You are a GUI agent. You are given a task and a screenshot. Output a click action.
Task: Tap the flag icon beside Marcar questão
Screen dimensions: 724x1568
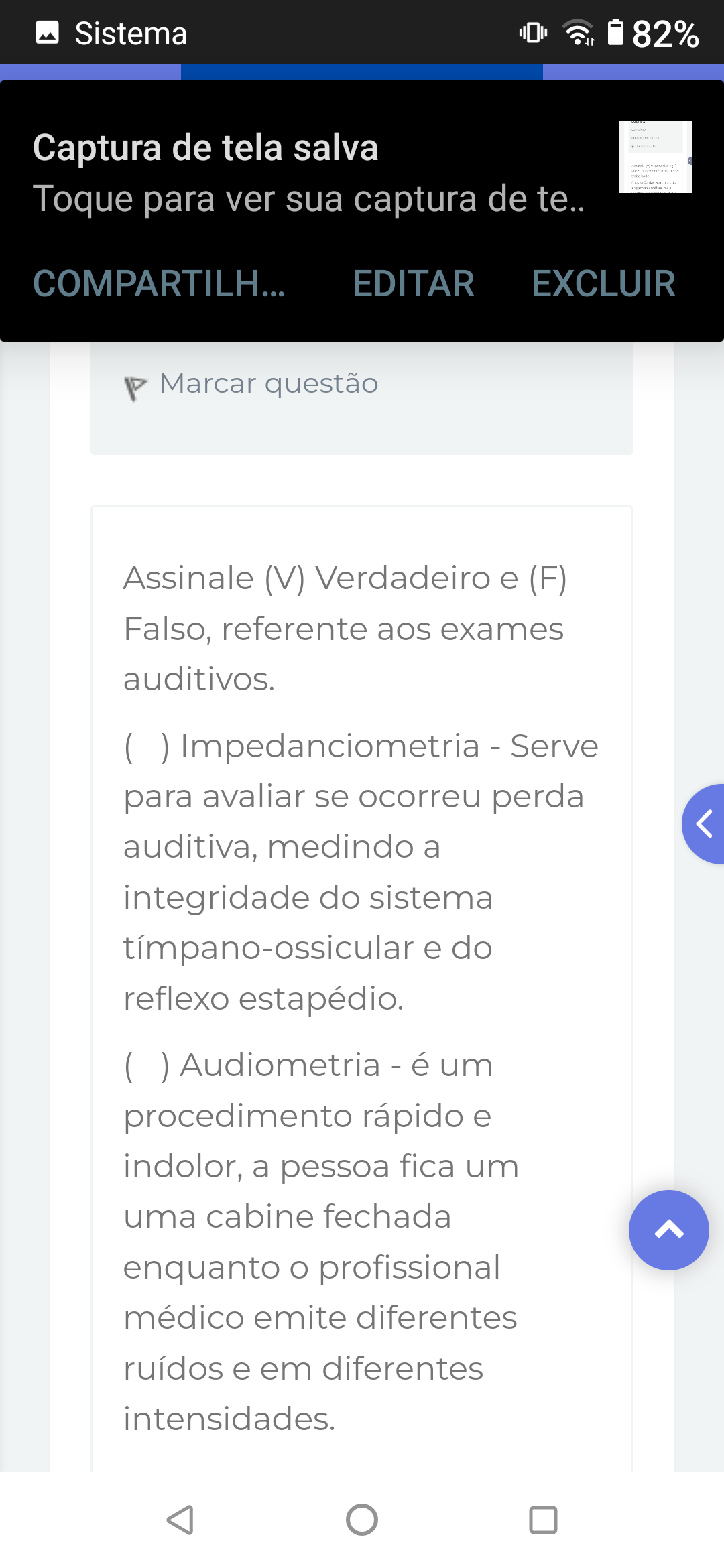point(135,387)
